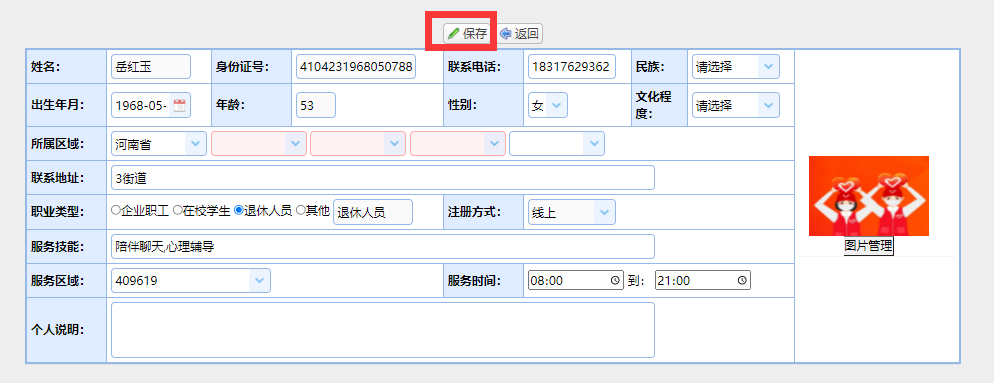Screen dimensions: 994x383
Task: Select the 企业职工 radio button
Action: 115,210
